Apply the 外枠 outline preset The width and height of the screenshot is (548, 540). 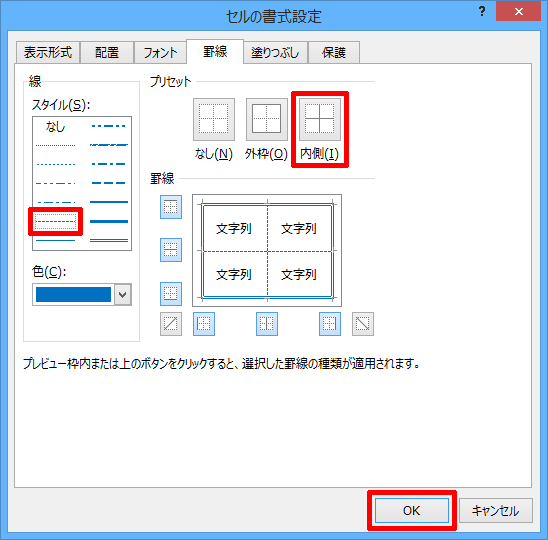(x=267, y=119)
